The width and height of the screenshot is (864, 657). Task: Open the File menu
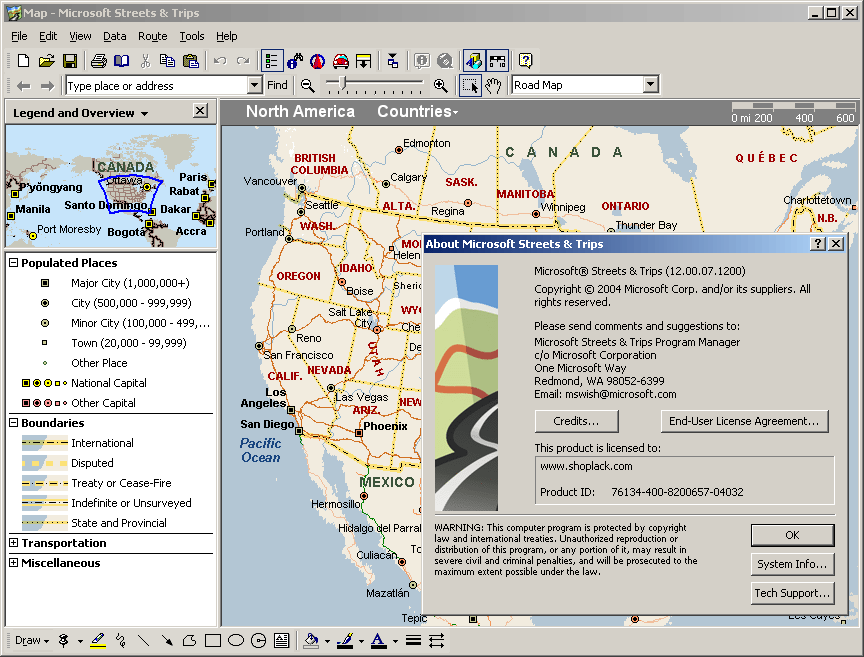coord(19,36)
